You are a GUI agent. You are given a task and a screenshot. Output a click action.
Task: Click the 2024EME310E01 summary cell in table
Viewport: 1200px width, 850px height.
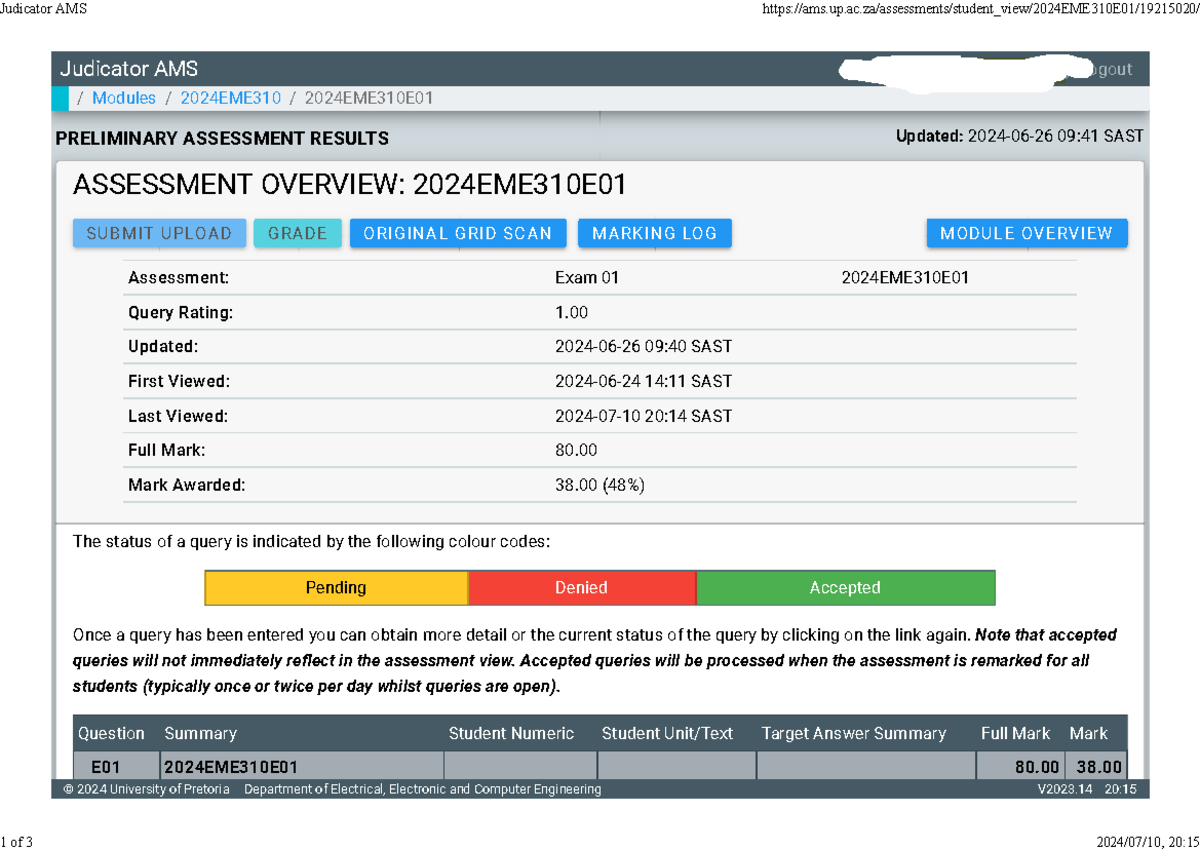pos(302,767)
